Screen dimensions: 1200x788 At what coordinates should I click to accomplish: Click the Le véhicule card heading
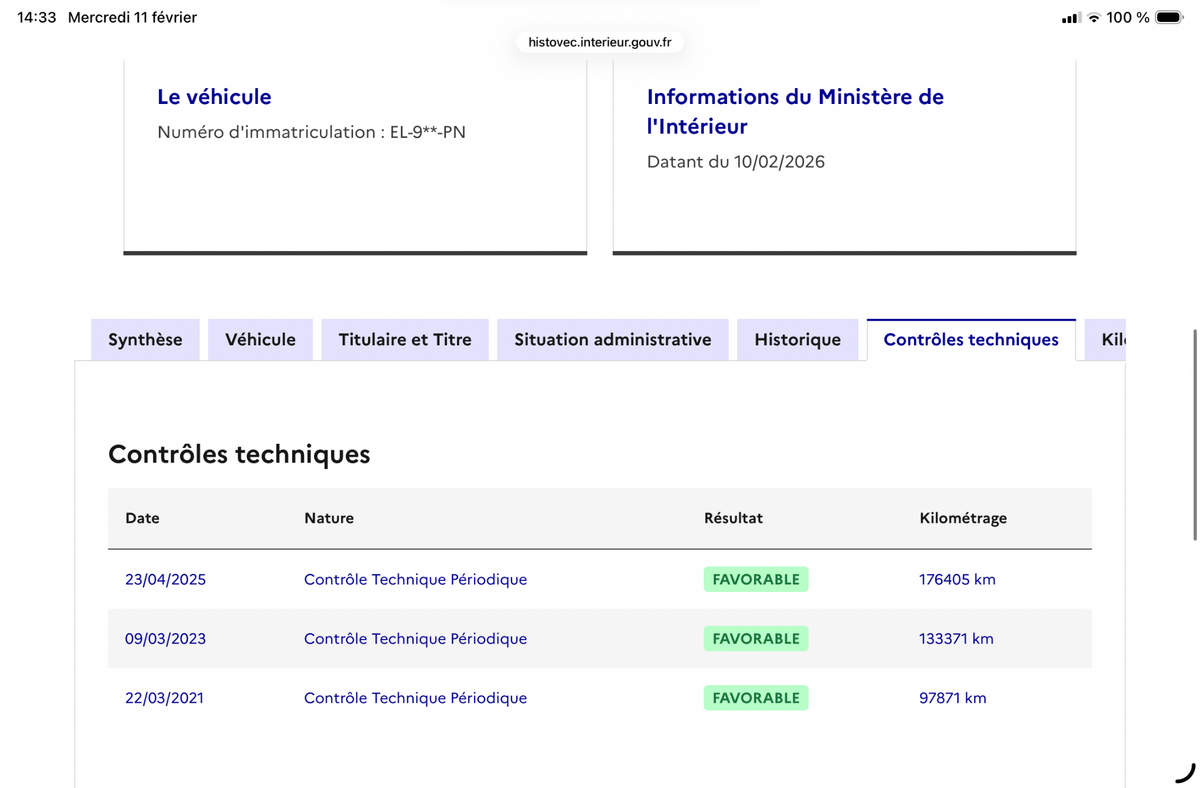pos(214,97)
